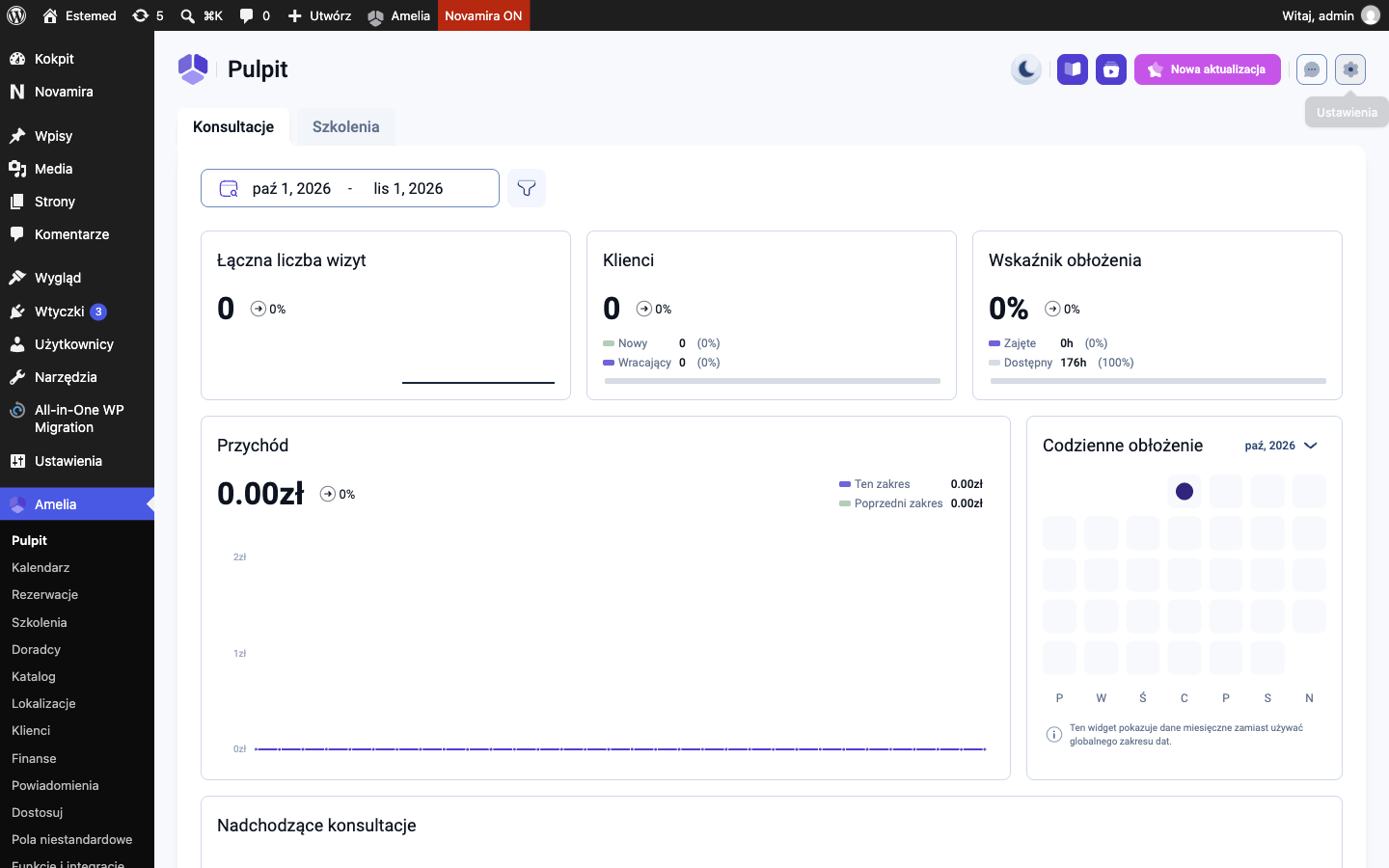This screenshot has height=868, width=1389.
Task: Go to Wpisy in sidebar
Action: click(77, 136)
